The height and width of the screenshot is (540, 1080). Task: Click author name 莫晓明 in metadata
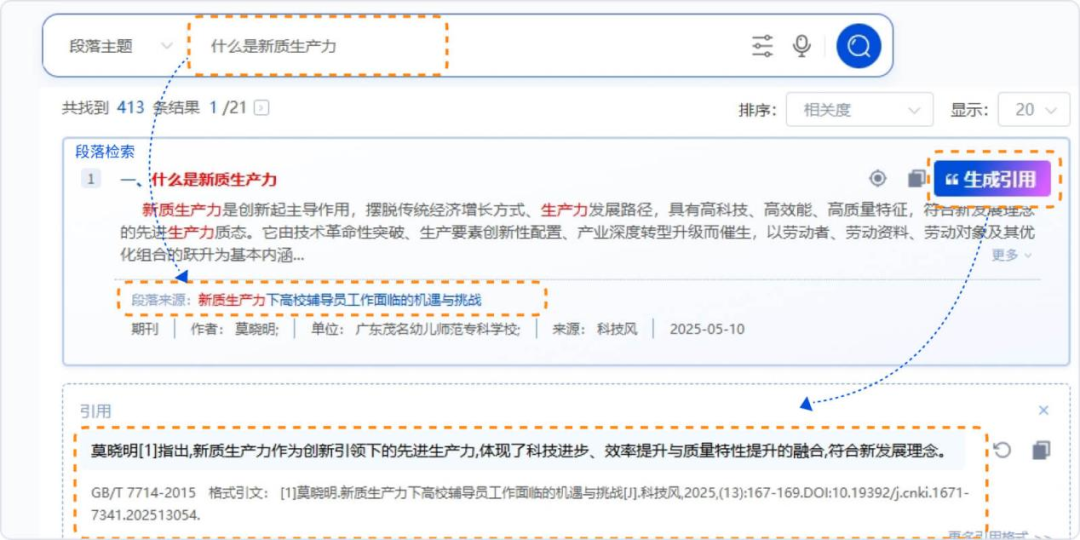256,329
